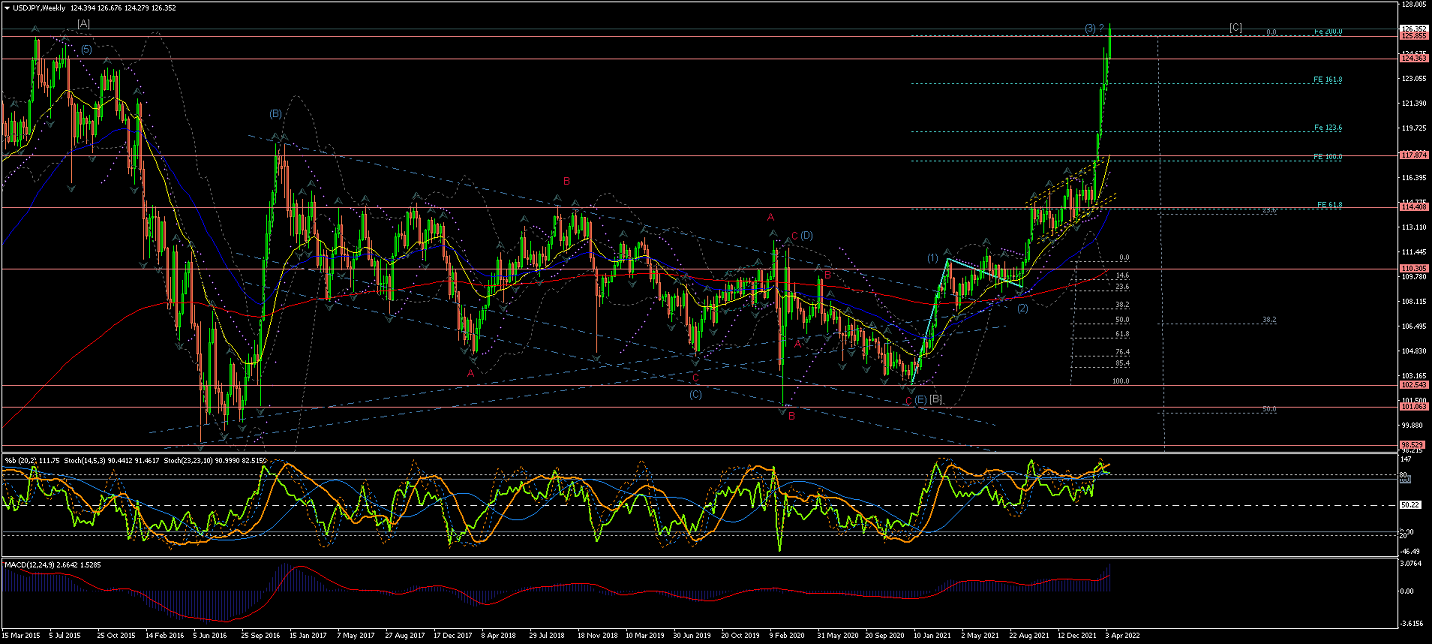The width and height of the screenshot is (1432, 644).
Task: Click the 15 Mar 2015 time axis date
Action: click(20, 635)
